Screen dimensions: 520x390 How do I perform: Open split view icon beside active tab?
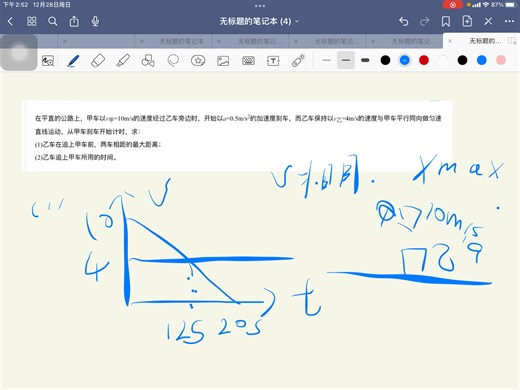[x=511, y=41]
